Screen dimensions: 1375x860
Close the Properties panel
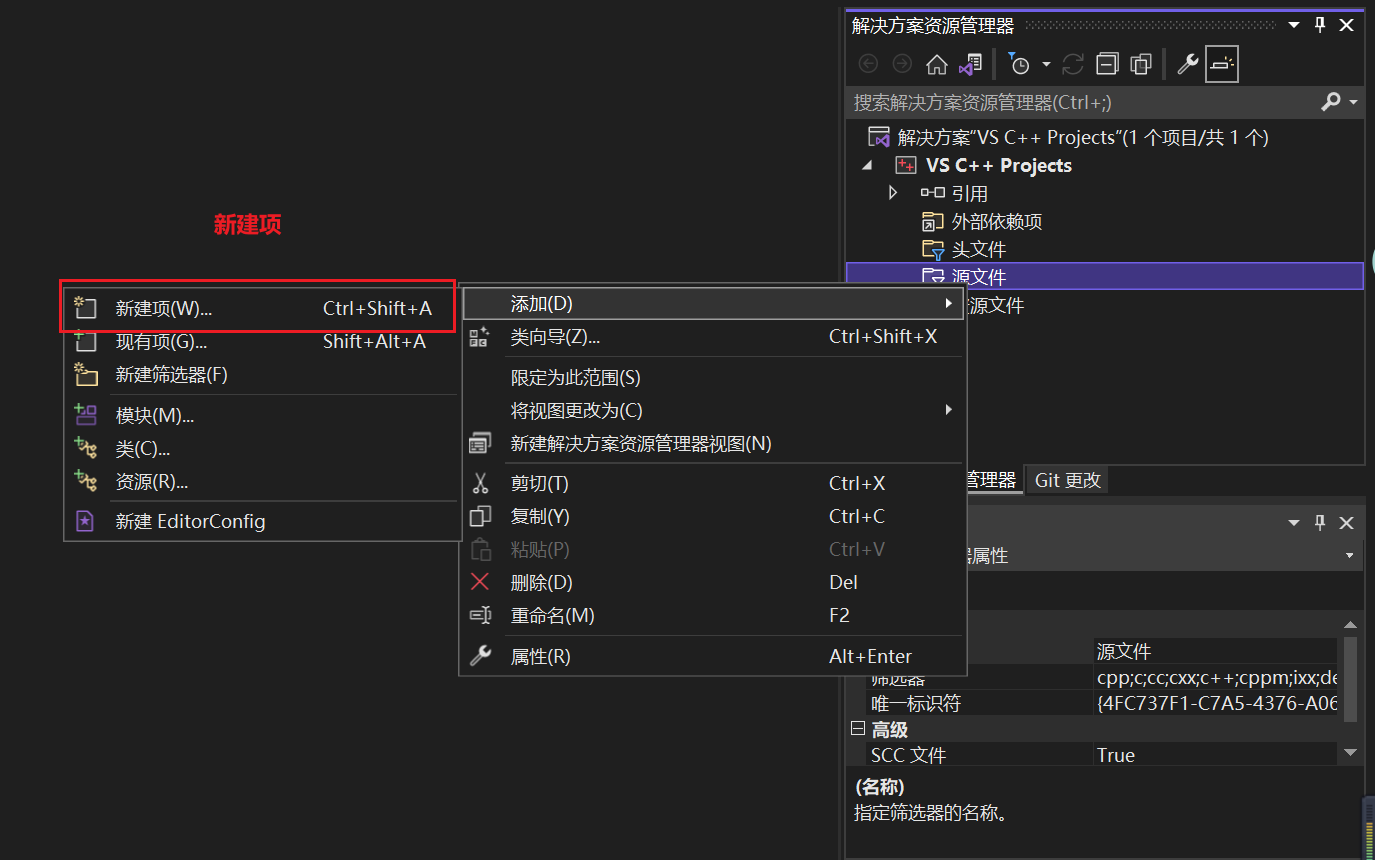(x=1347, y=523)
